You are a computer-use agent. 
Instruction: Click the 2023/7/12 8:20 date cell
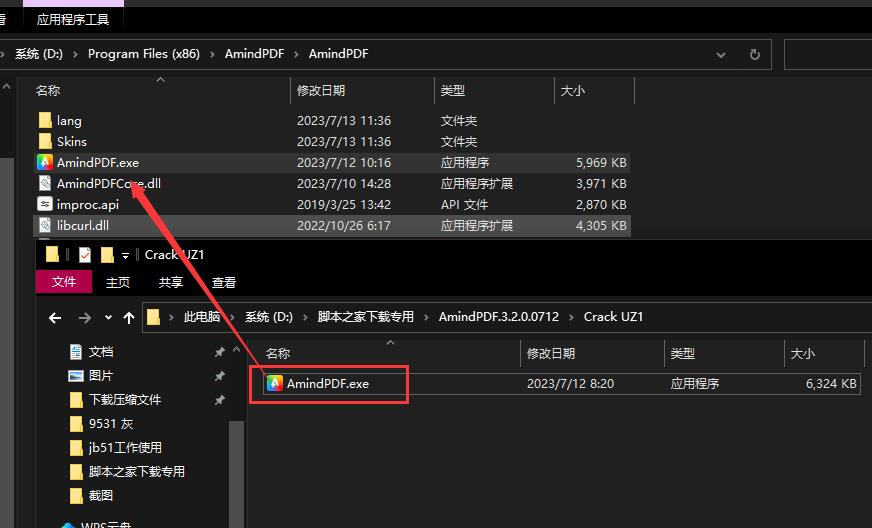571,383
